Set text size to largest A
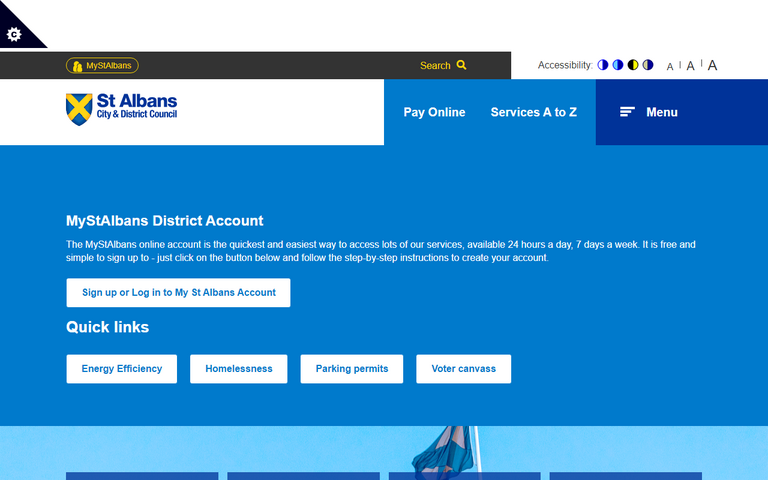Screen dimensions: 768x480 point(712,65)
